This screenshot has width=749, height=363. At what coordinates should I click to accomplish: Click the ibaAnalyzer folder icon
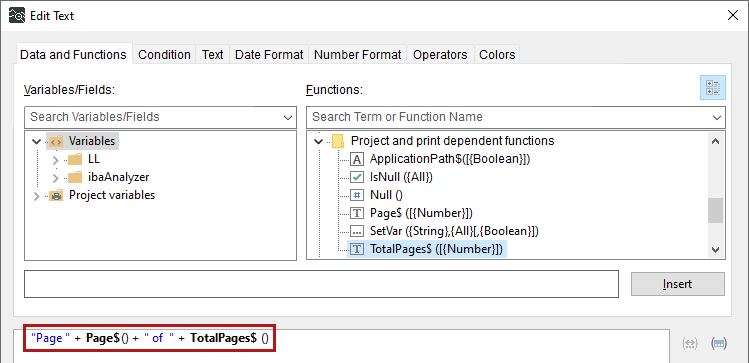click(75, 177)
